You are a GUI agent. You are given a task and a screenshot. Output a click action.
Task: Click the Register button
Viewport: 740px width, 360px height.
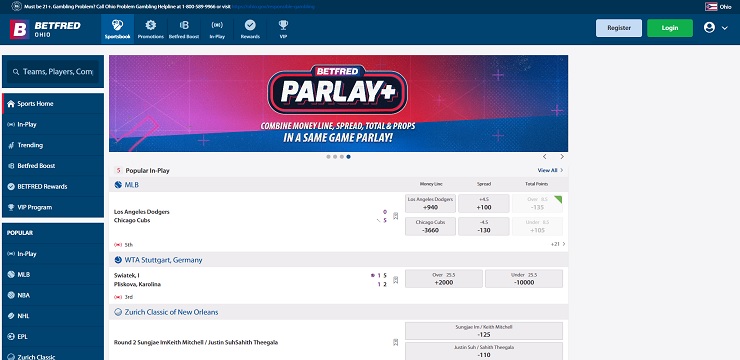619,28
